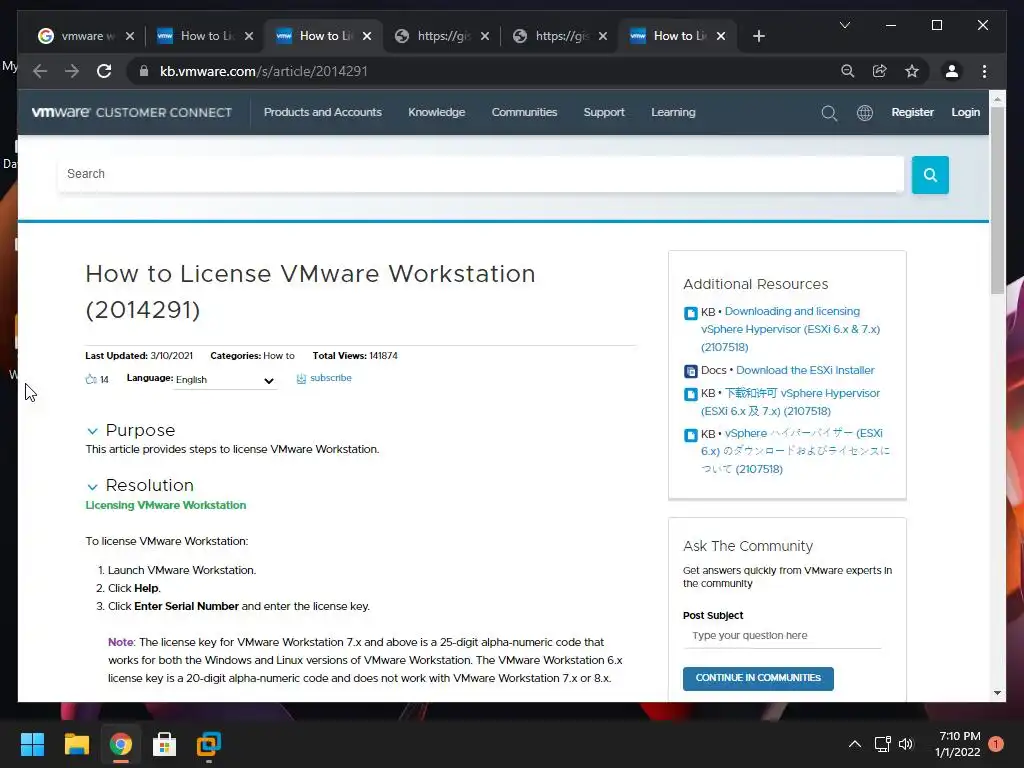
Task: Click the address bar URL
Action: (264, 71)
